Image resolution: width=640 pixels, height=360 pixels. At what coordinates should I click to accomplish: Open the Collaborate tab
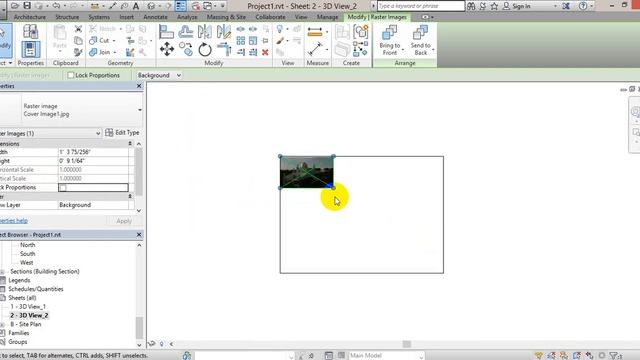point(270,17)
